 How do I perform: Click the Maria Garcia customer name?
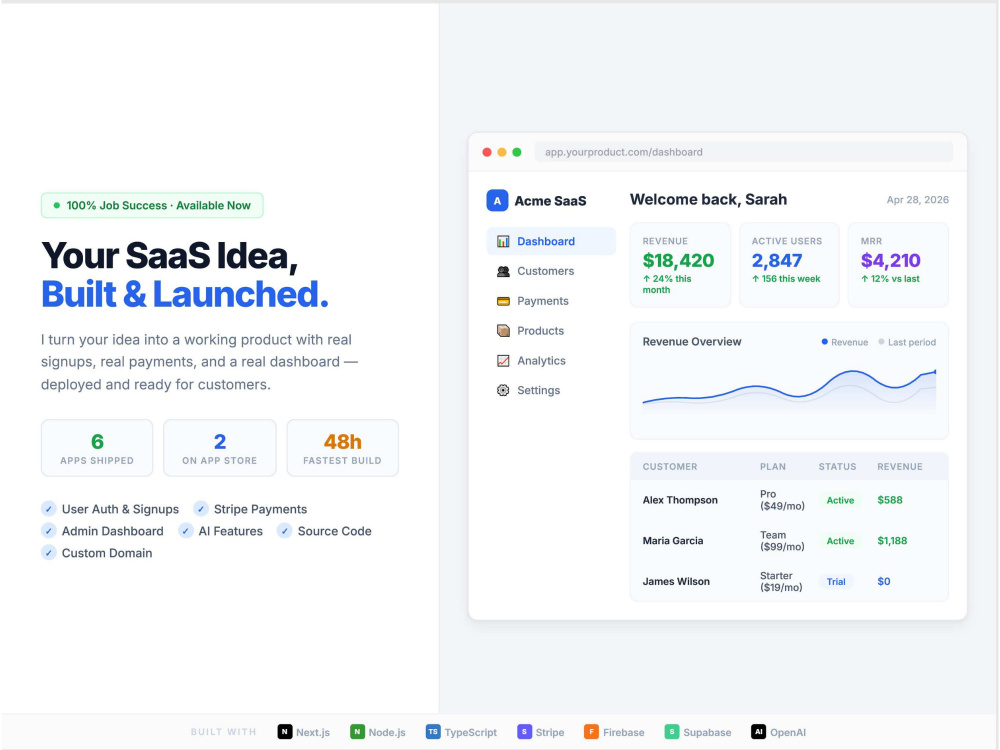coord(673,541)
